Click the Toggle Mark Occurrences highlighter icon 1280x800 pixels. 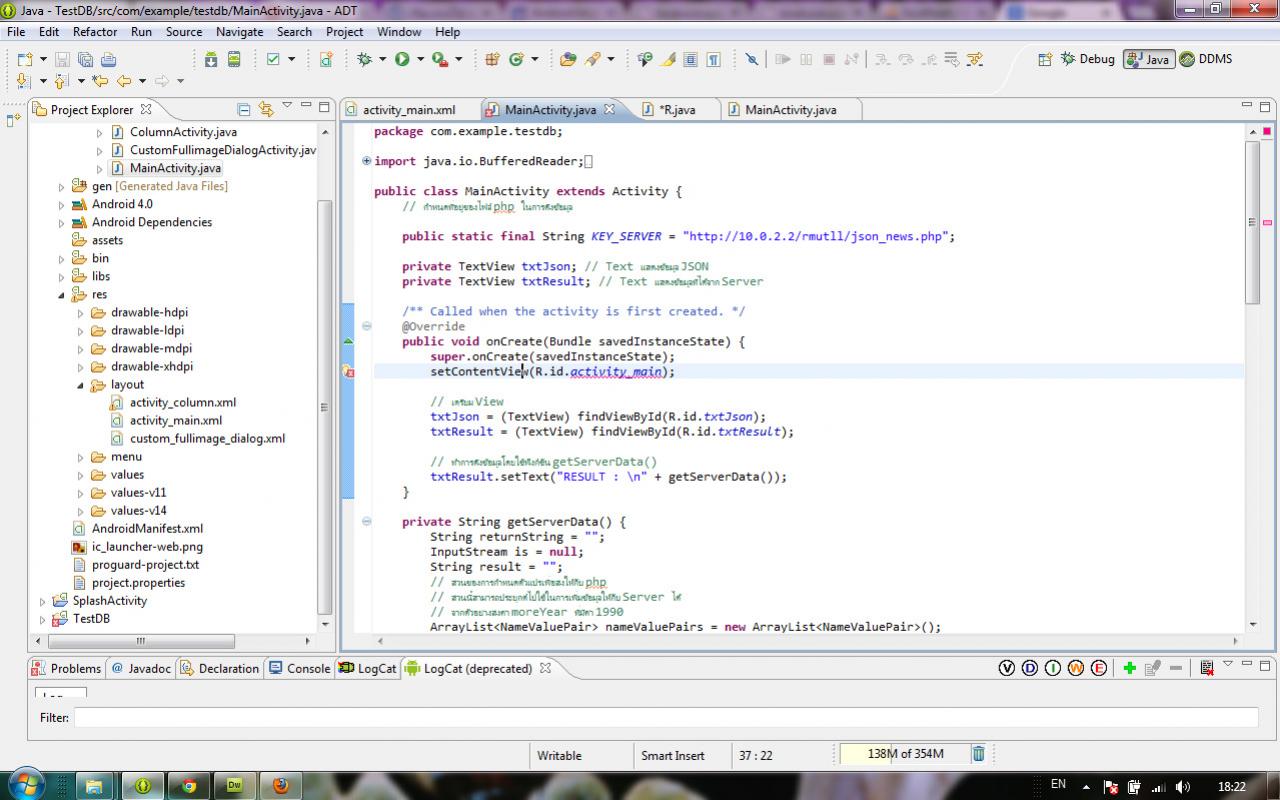click(668, 59)
